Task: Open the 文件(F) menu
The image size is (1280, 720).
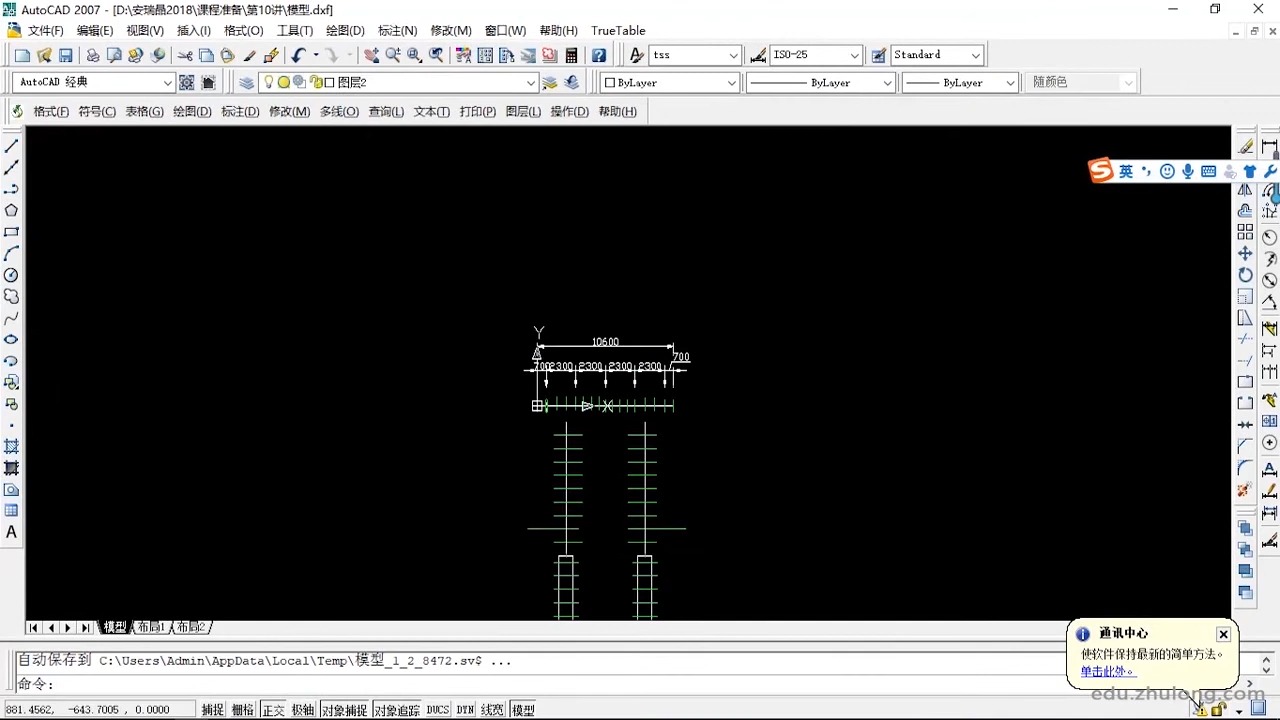Action: [46, 31]
